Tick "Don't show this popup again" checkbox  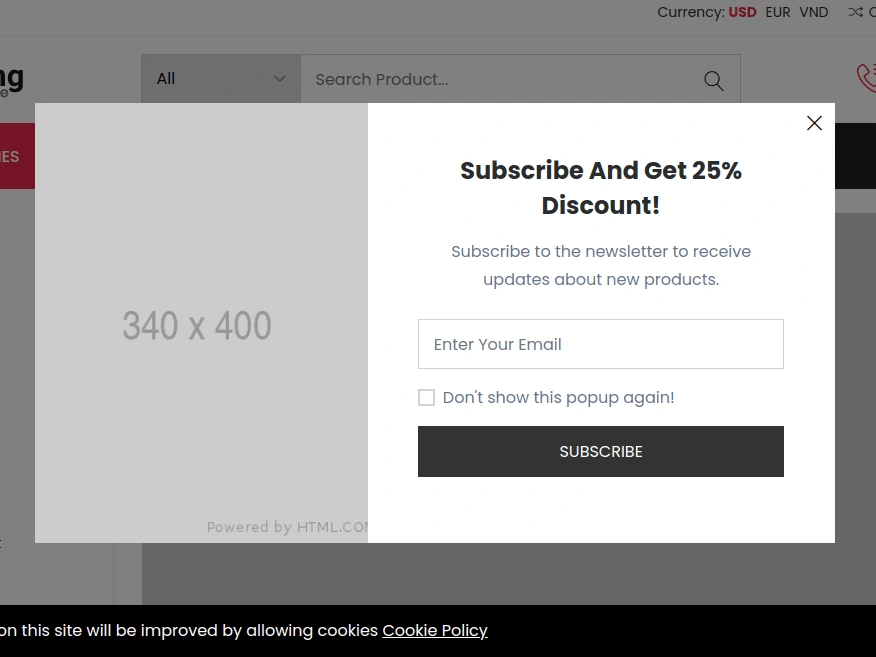click(x=427, y=398)
